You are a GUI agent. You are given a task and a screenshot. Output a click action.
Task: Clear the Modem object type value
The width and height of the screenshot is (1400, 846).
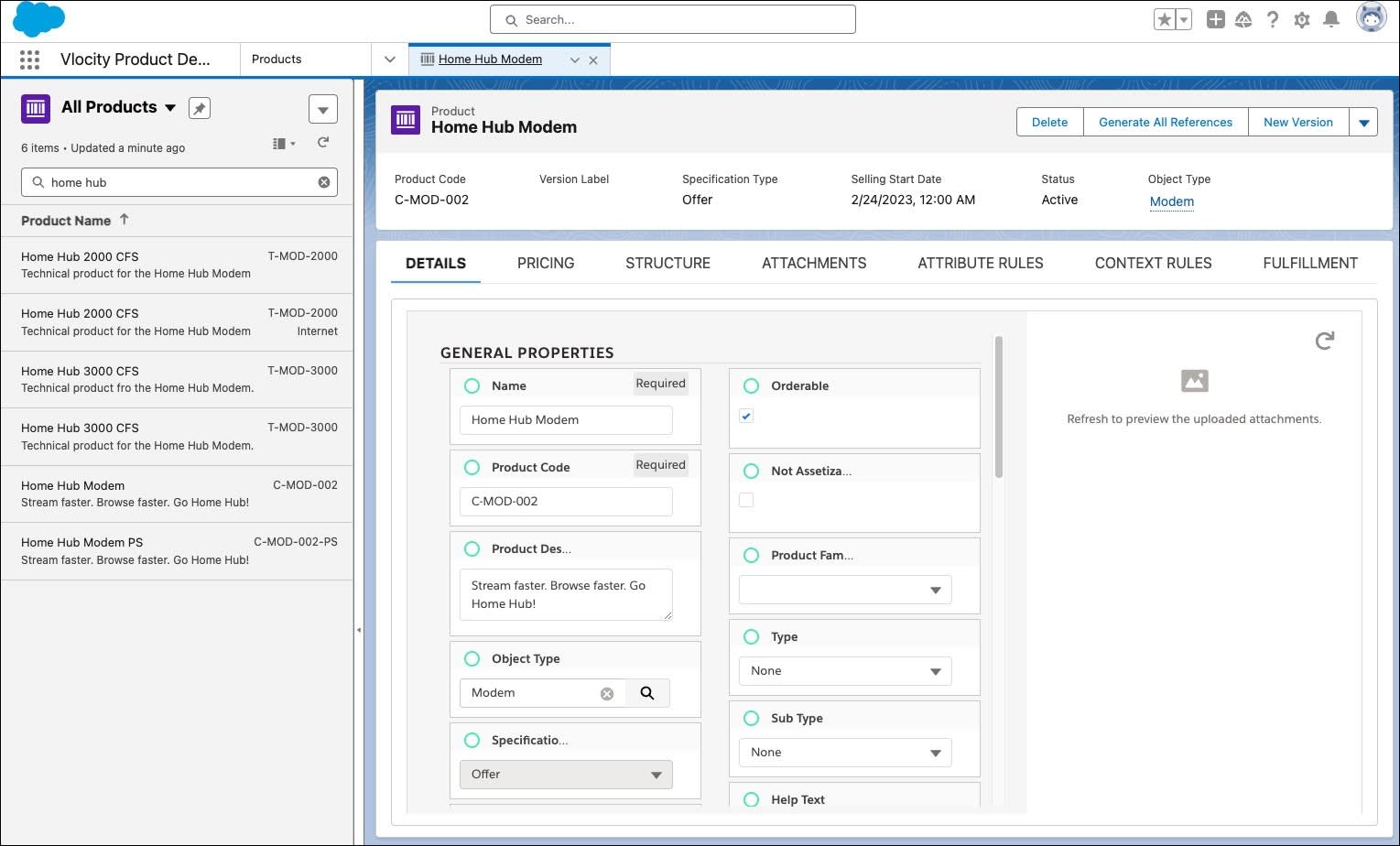(607, 694)
